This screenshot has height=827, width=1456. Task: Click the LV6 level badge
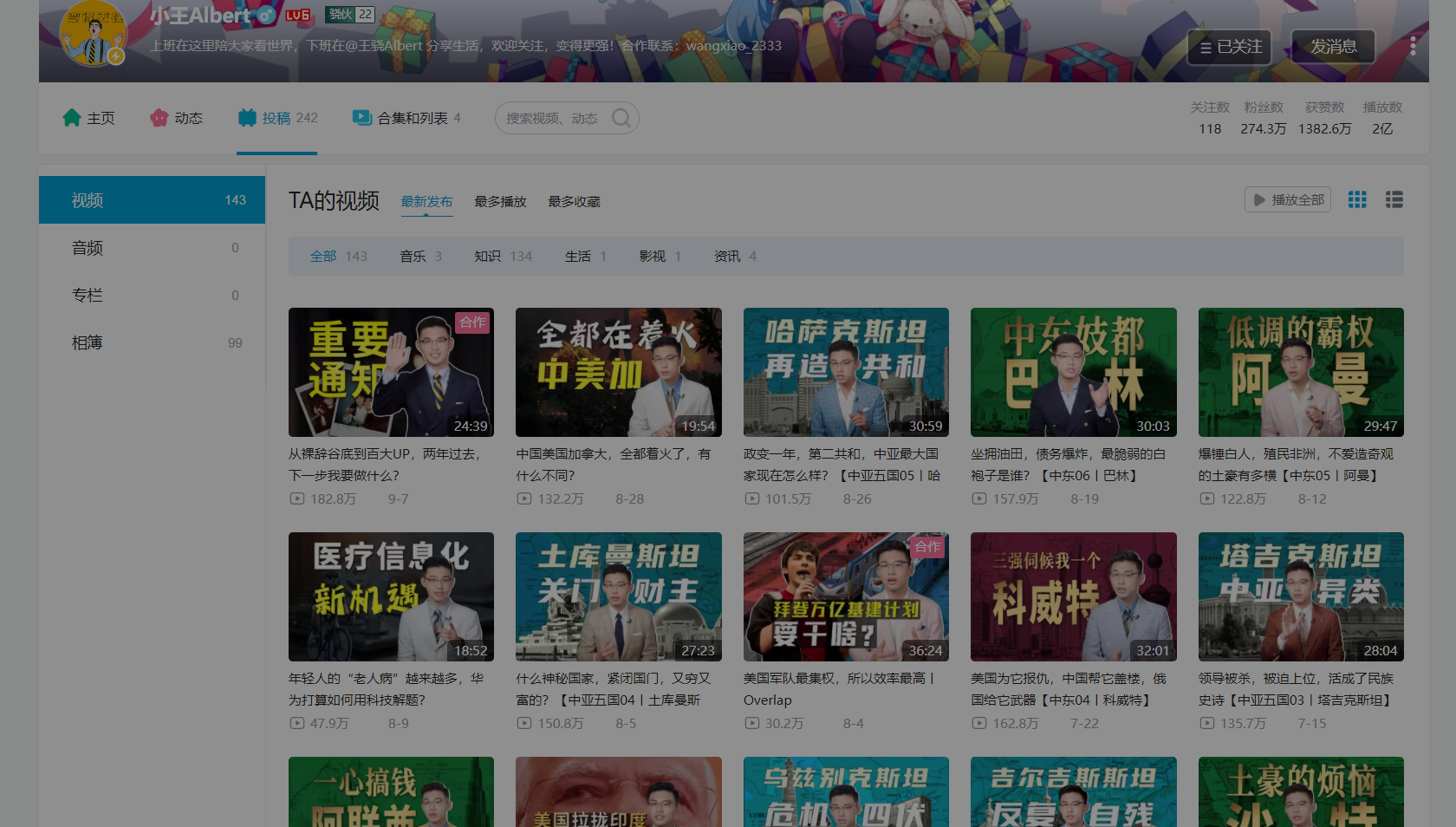coord(297,15)
